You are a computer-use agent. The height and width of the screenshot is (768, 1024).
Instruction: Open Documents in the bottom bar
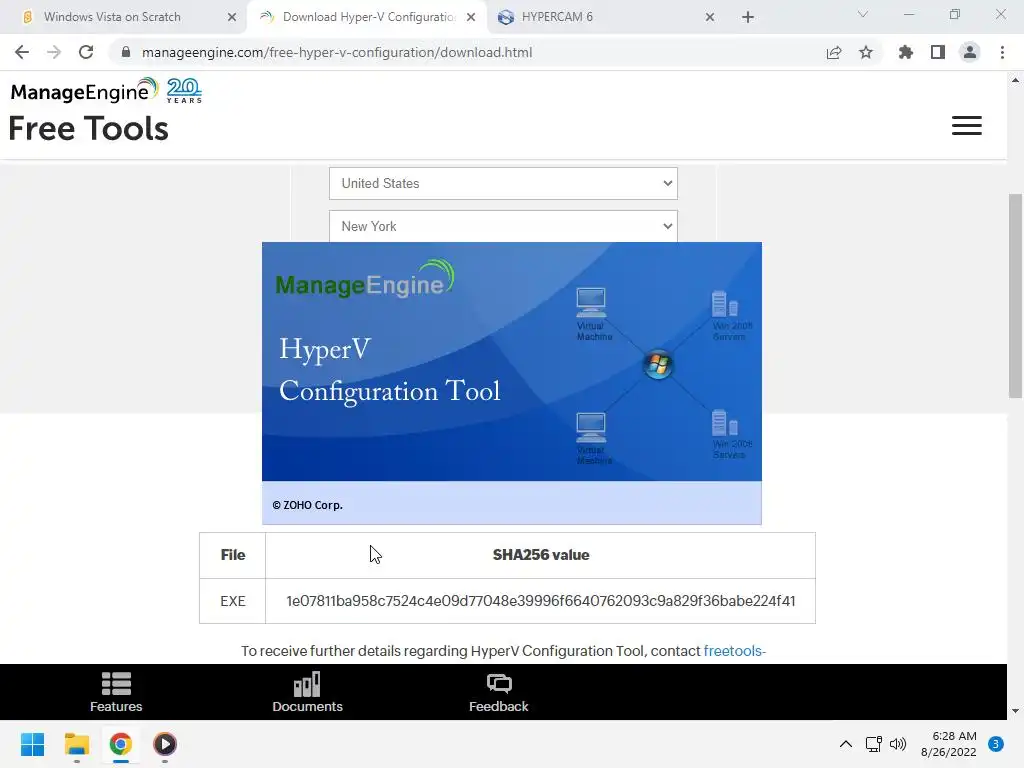click(x=307, y=692)
